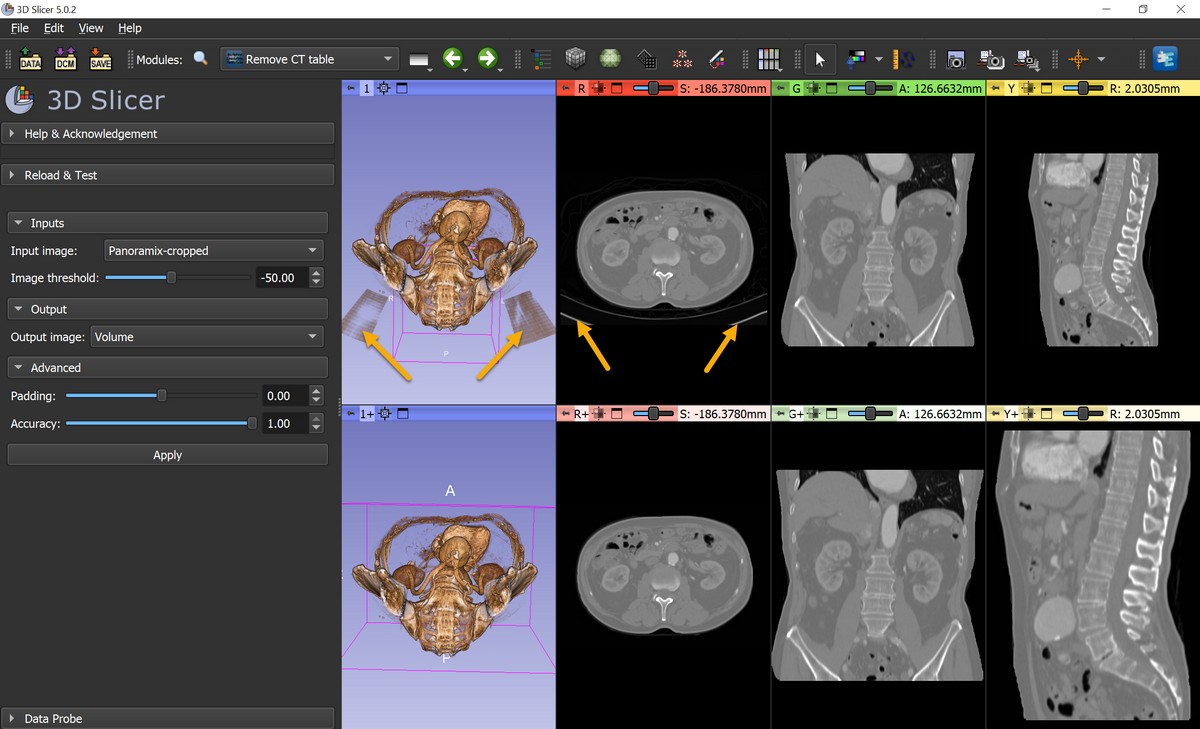Click the top red slice offset slider
This screenshot has height=729, width=1200.
[653, 88]
